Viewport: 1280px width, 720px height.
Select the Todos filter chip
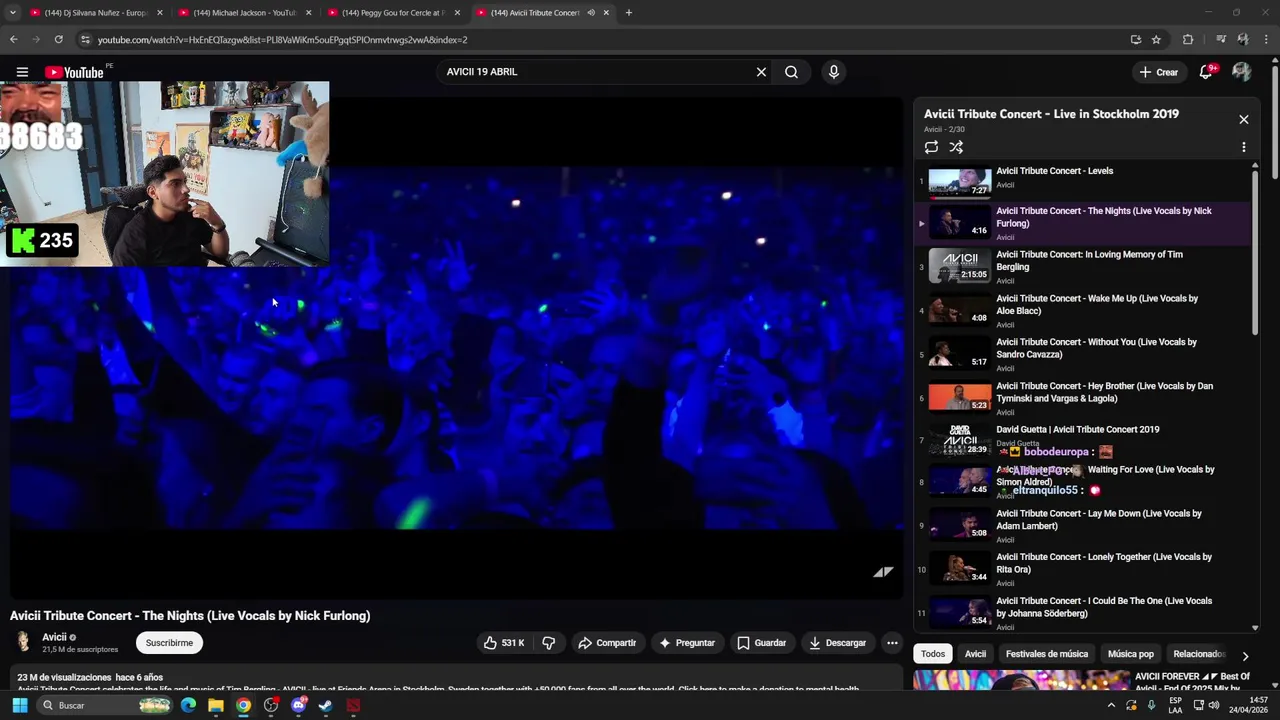pyautogui.click(x=933, y=654)
